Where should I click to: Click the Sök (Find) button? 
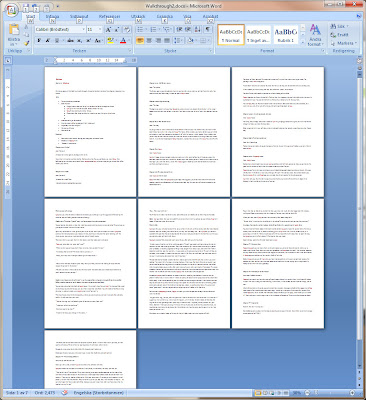pyautogui.click(x=339, y=26)
